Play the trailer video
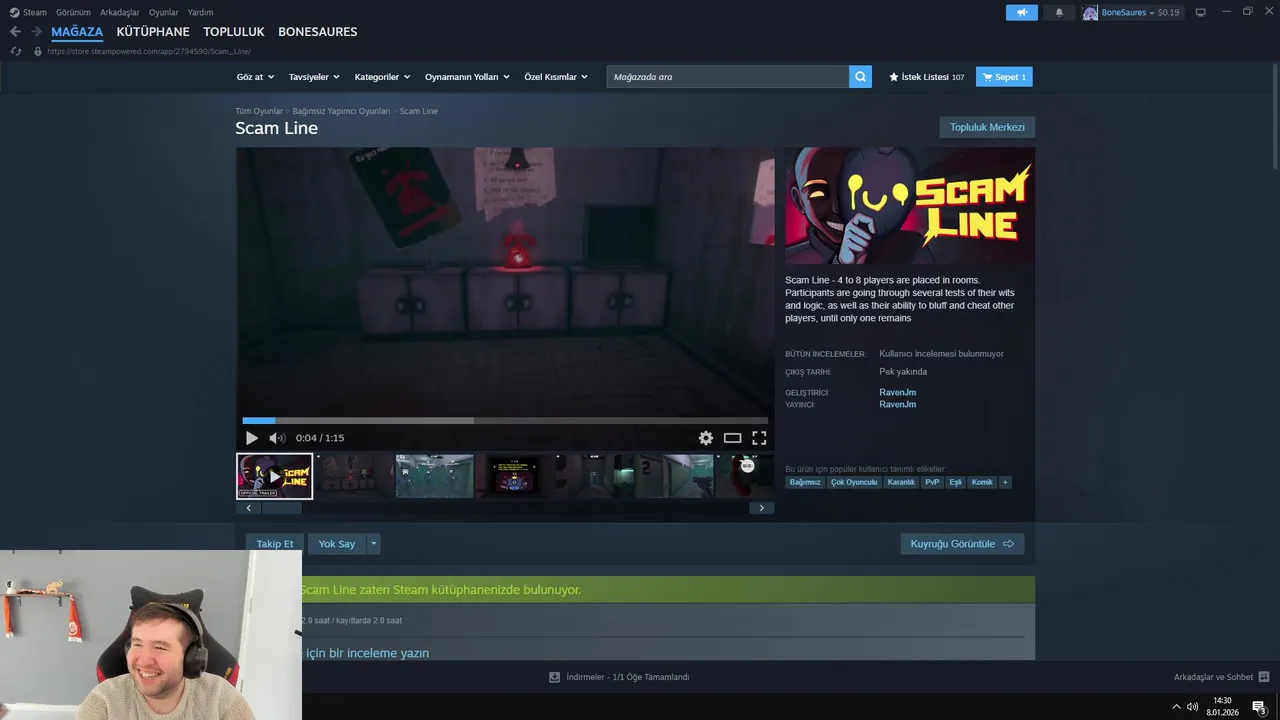Screen dimensions: 1280x720 point(251,438)
